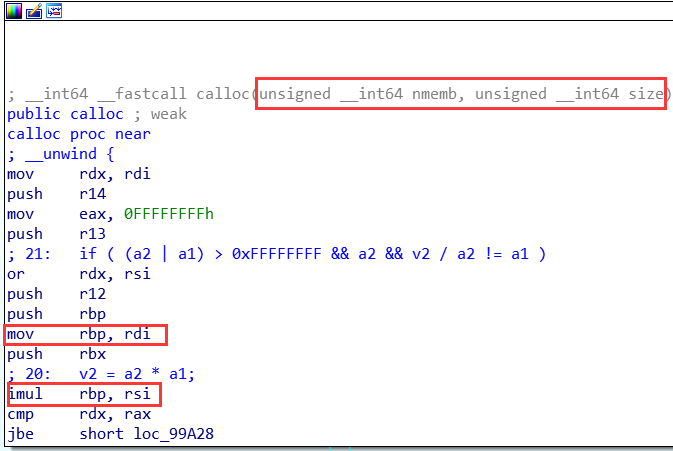Click 'push rbp' instruction

[57, 314]
